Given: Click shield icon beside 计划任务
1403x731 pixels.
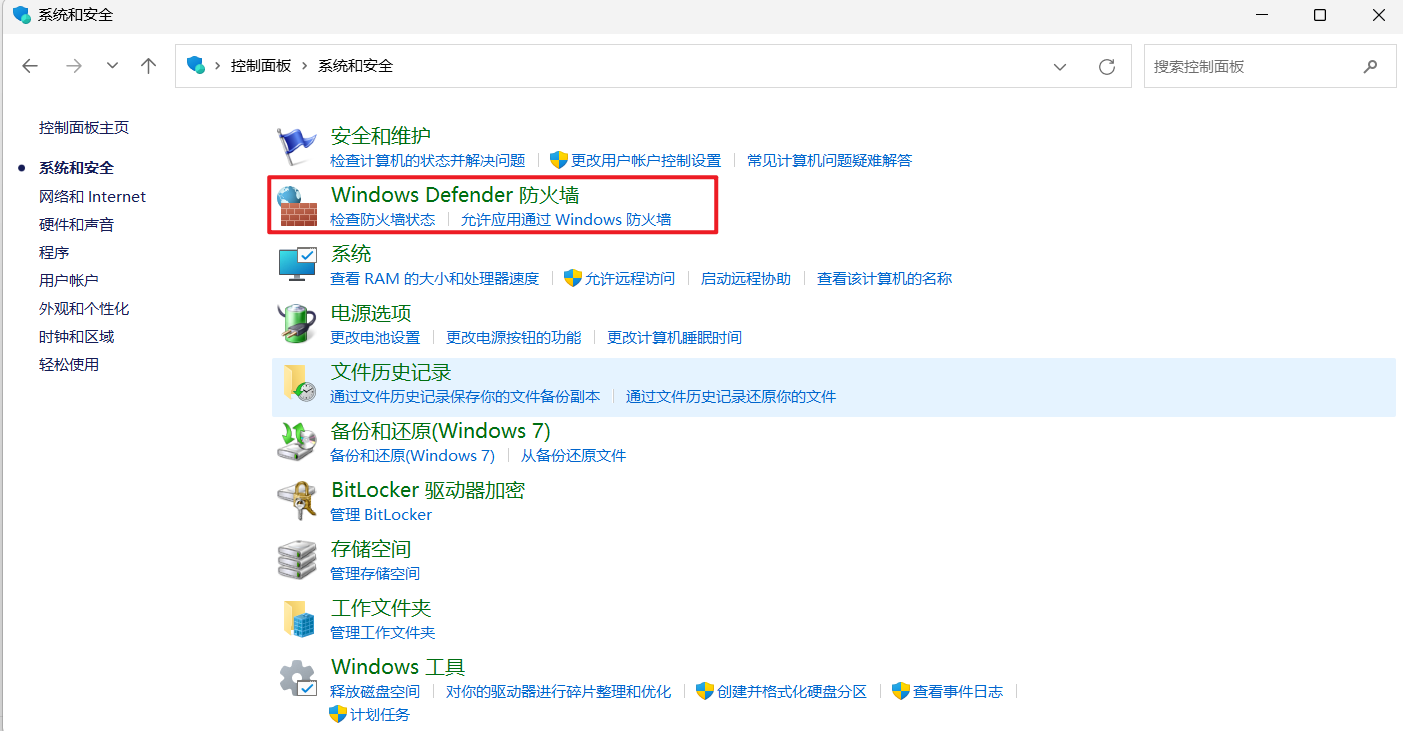Looking at the screenshot, I should pyautogui.click(x=338, y=714).
